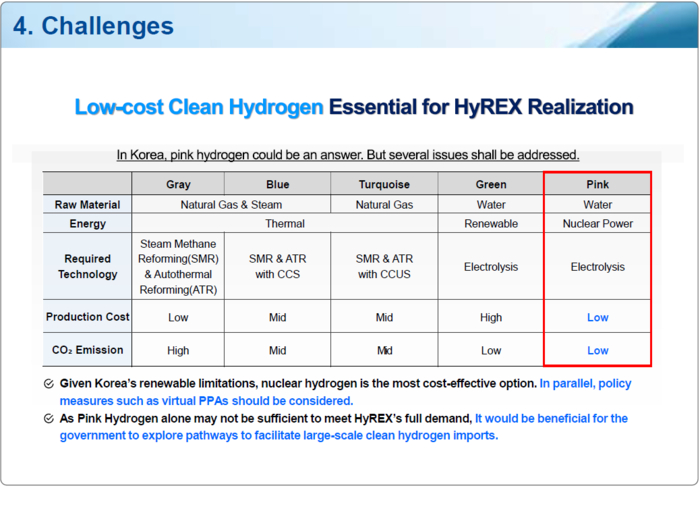Viewport: 700px width, 511px height.
Task: Select the "Natural Gas & Steam" cell
Action: click(x=231, y=204)
